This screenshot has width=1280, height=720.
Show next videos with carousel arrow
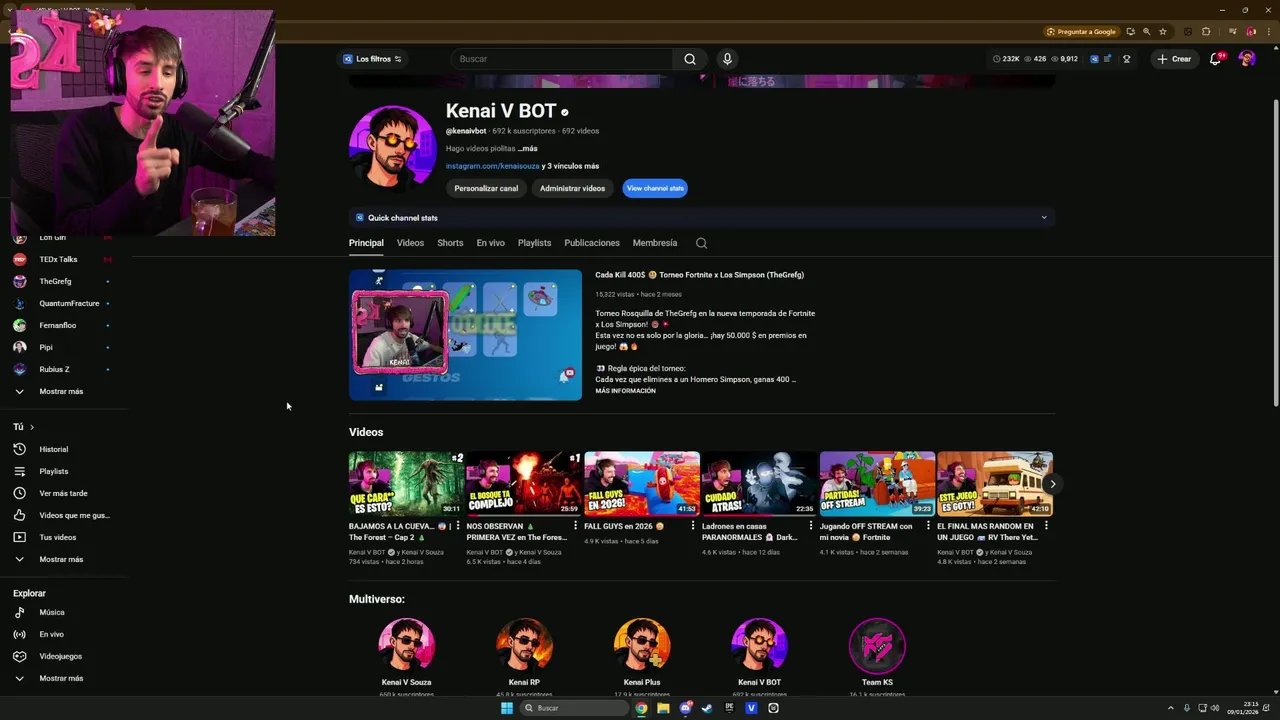click(1052, 484)
